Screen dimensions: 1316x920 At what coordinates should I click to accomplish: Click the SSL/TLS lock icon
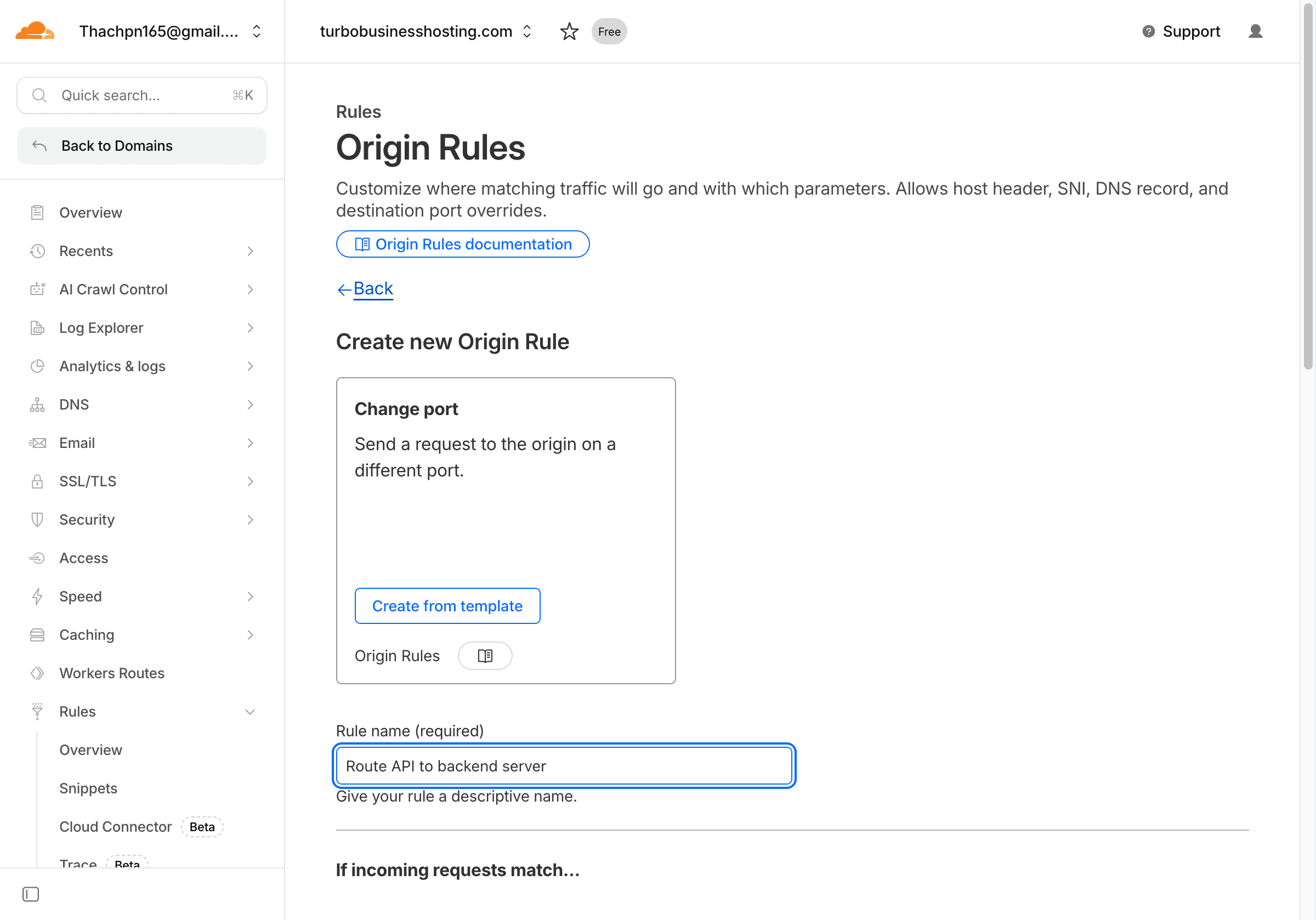pyautogui.click(x=37, y=481)
